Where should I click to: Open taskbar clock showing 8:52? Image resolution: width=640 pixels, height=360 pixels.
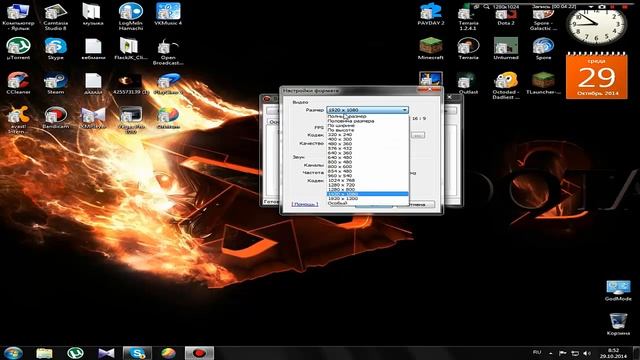click(x=613, y=353)
